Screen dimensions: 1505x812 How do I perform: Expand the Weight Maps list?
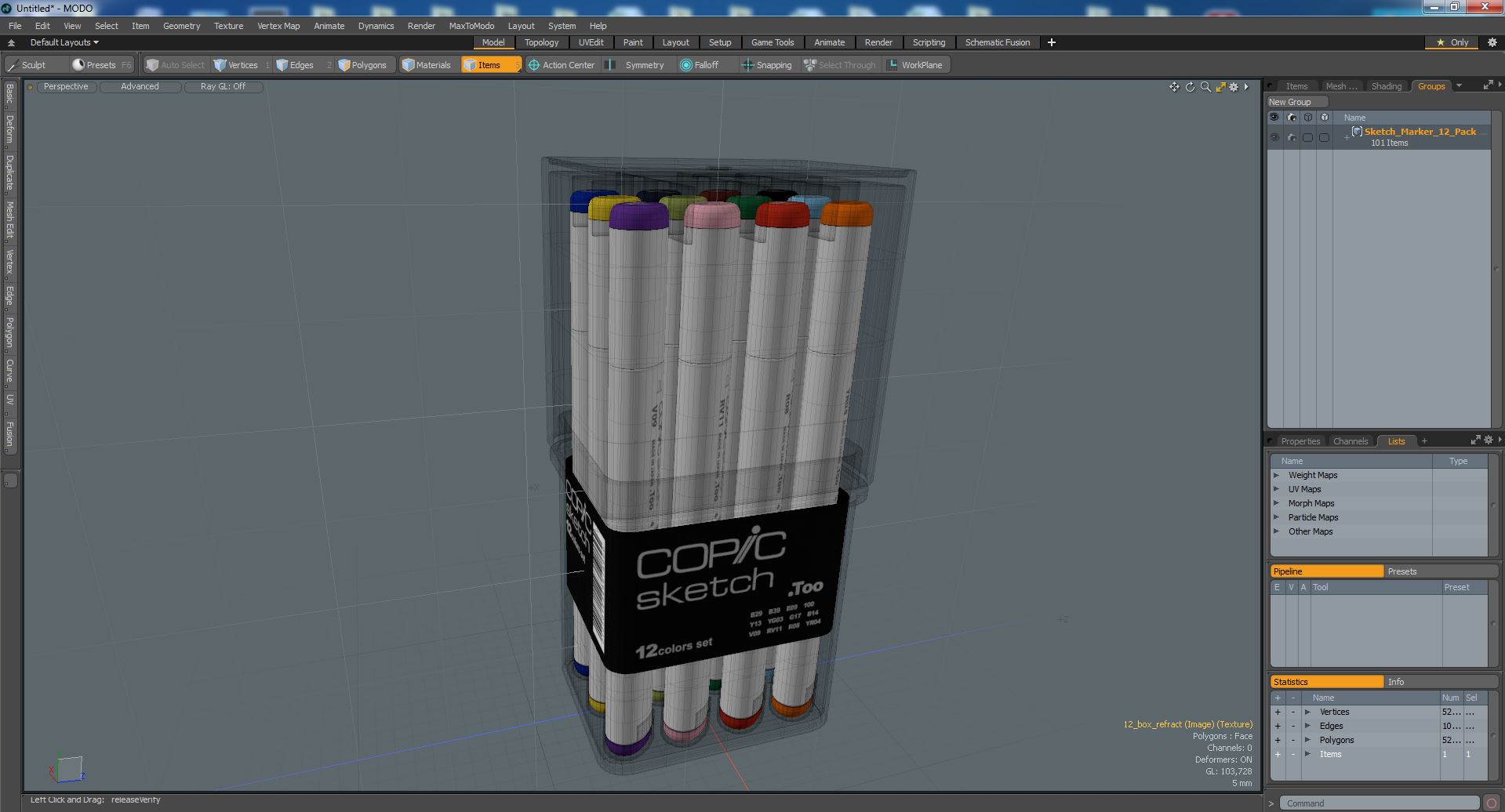1277,475
